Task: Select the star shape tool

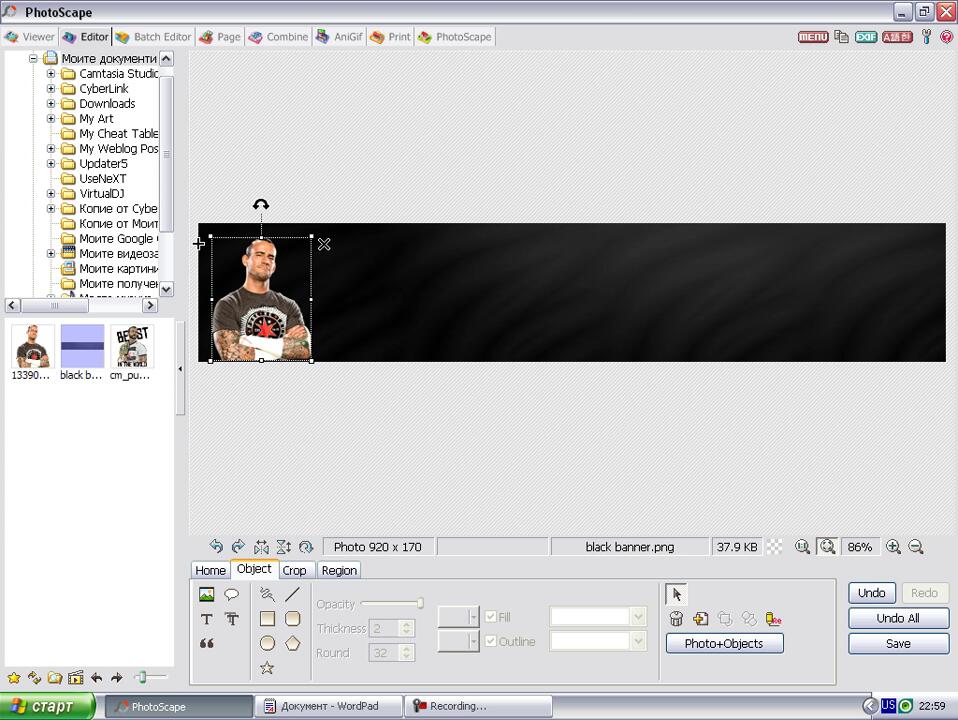Action: [267, 668]
